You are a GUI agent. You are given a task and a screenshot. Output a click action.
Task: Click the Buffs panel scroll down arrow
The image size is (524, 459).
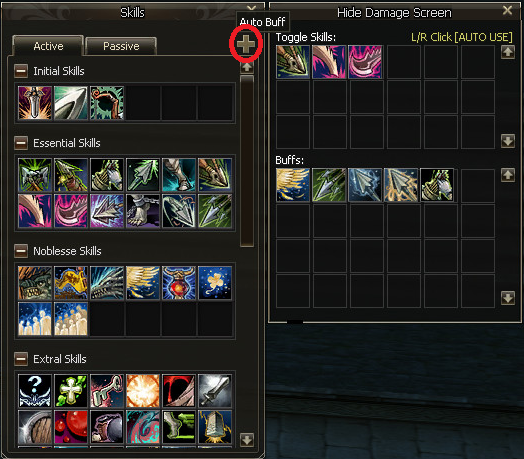508,298
